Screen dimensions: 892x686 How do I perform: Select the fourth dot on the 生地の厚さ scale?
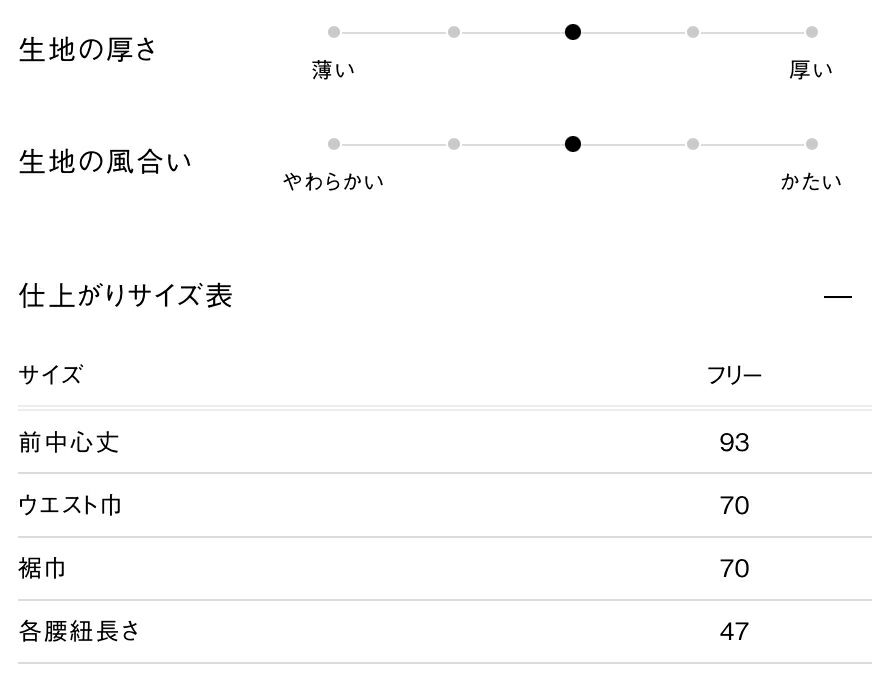[x=693, y=32]
